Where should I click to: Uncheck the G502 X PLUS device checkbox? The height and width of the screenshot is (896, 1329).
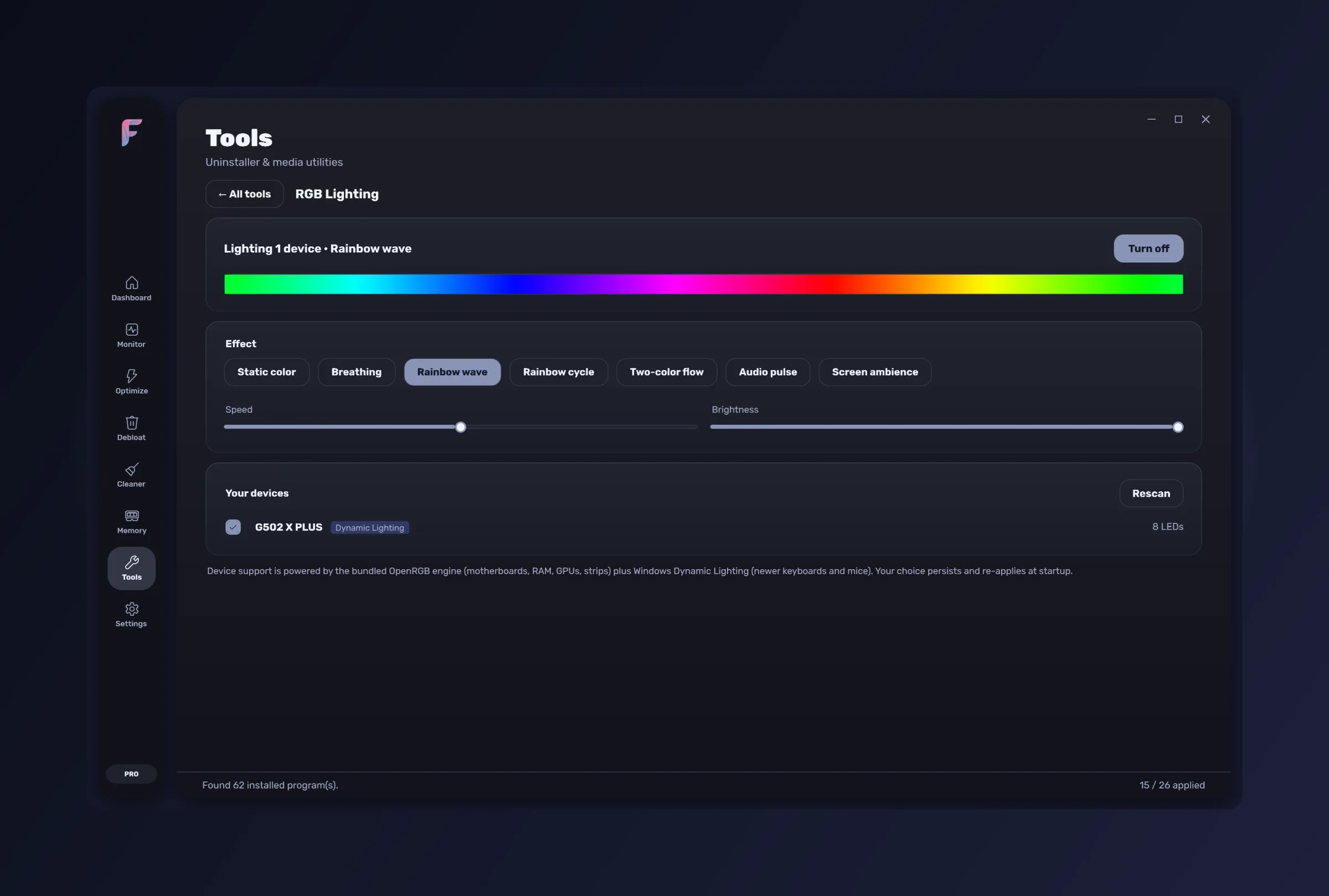tap(233, 527)
